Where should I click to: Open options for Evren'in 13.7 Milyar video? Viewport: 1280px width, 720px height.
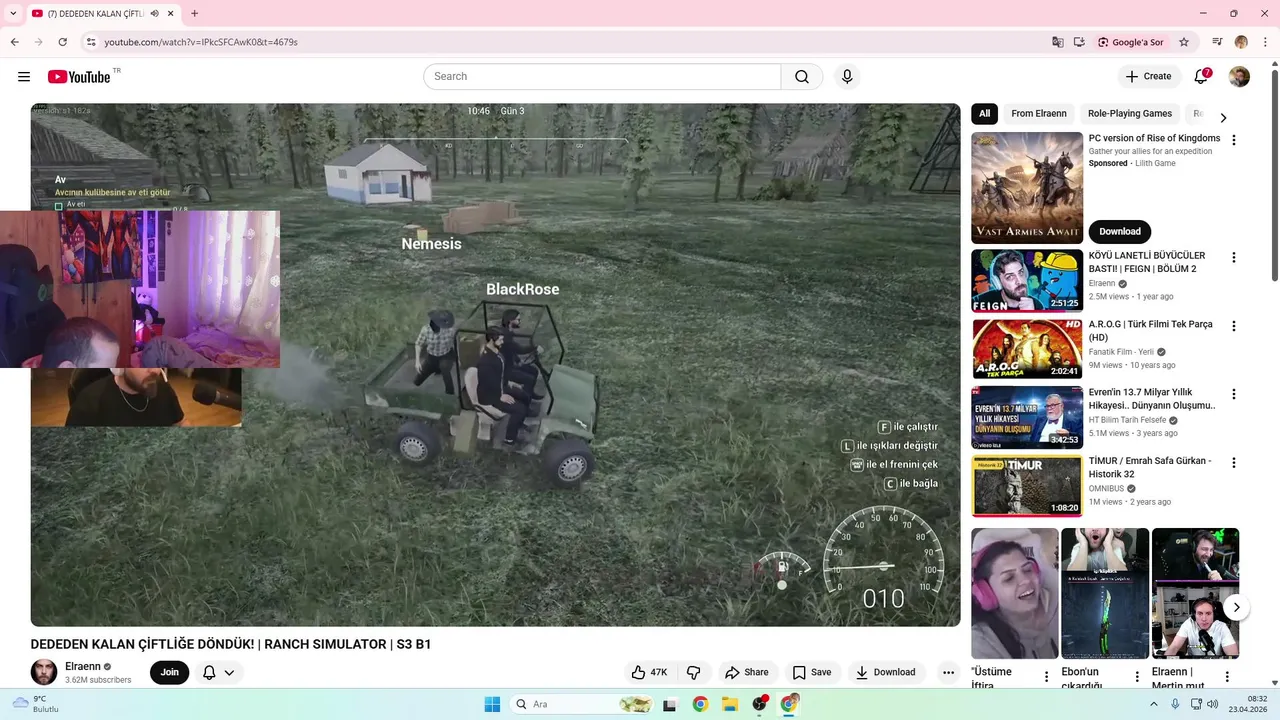(1233, 394)
